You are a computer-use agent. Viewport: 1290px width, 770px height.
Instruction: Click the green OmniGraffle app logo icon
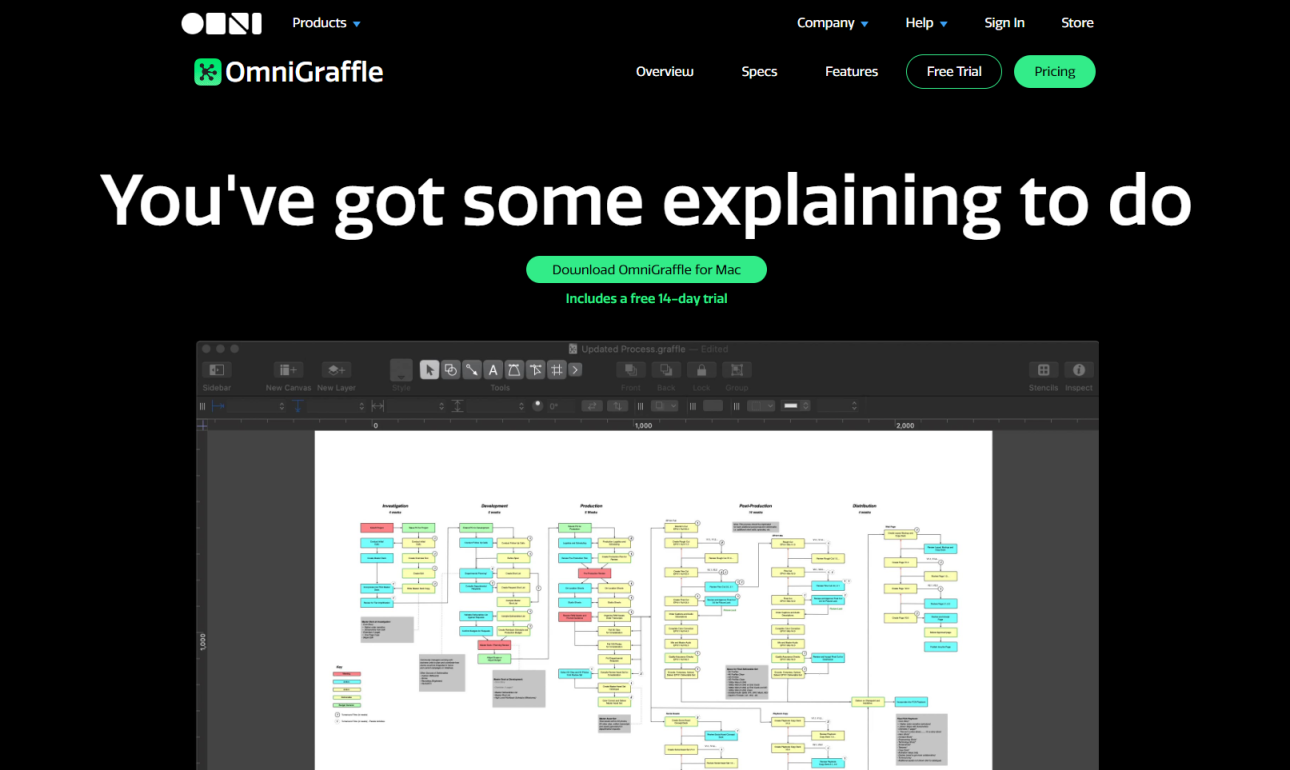click(207, 71)
